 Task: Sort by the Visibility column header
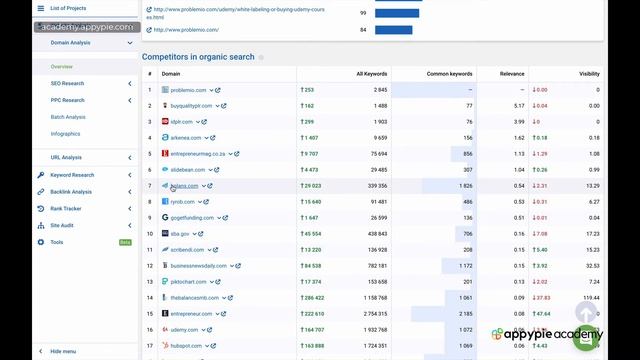pyautogui.click(x=589, y=74)
